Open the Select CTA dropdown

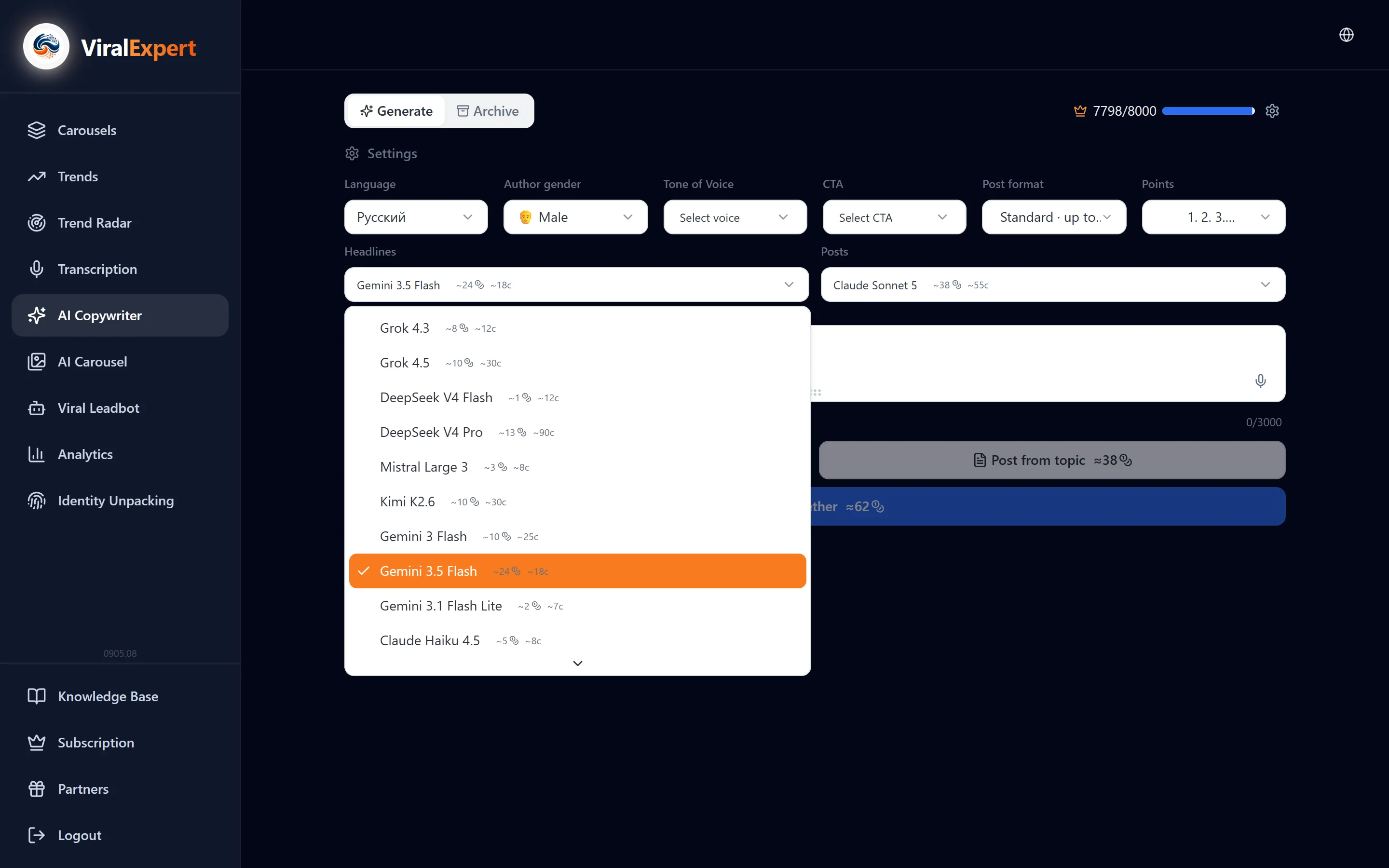pos(894,217)
